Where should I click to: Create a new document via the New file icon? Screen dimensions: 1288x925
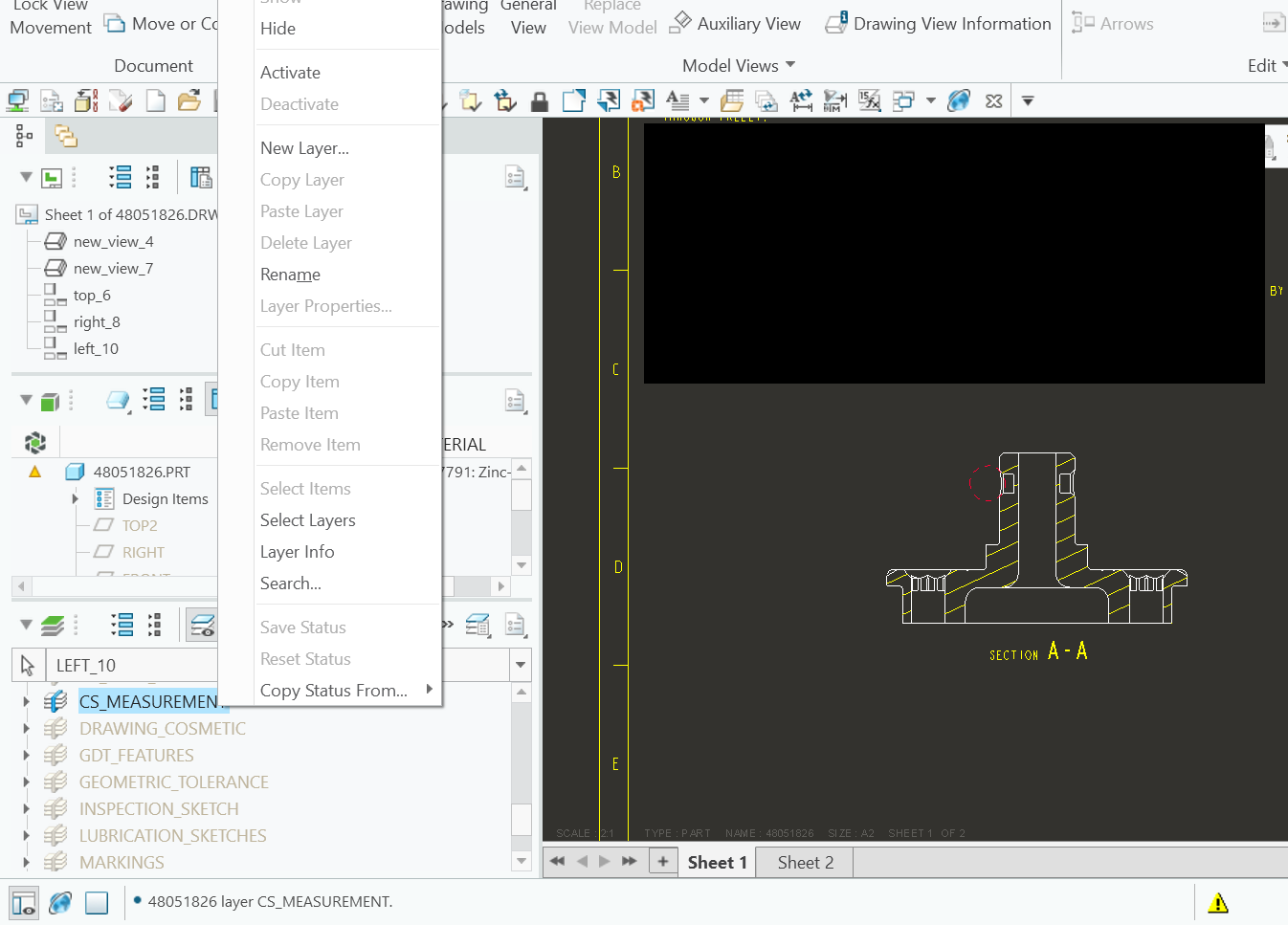click(x=155, y=100)
